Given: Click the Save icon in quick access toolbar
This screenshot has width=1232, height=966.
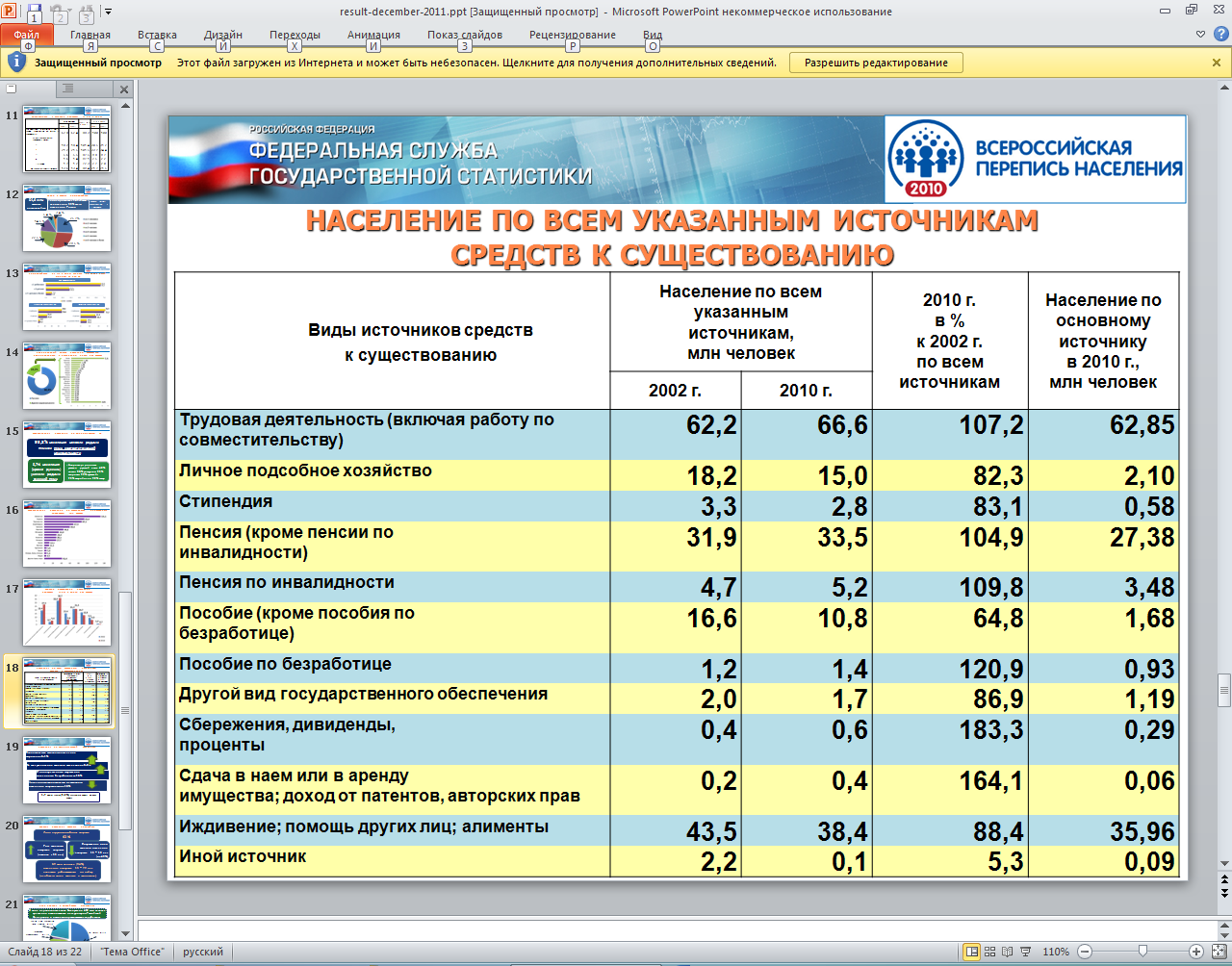Looking at the screenshot, I should [x=35, y=12].
